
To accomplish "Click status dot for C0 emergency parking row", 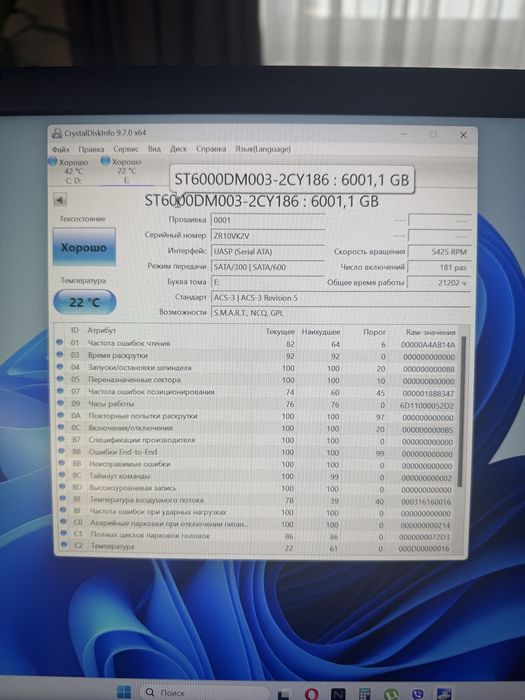I will pyautogui.click(x=63, y=521).
